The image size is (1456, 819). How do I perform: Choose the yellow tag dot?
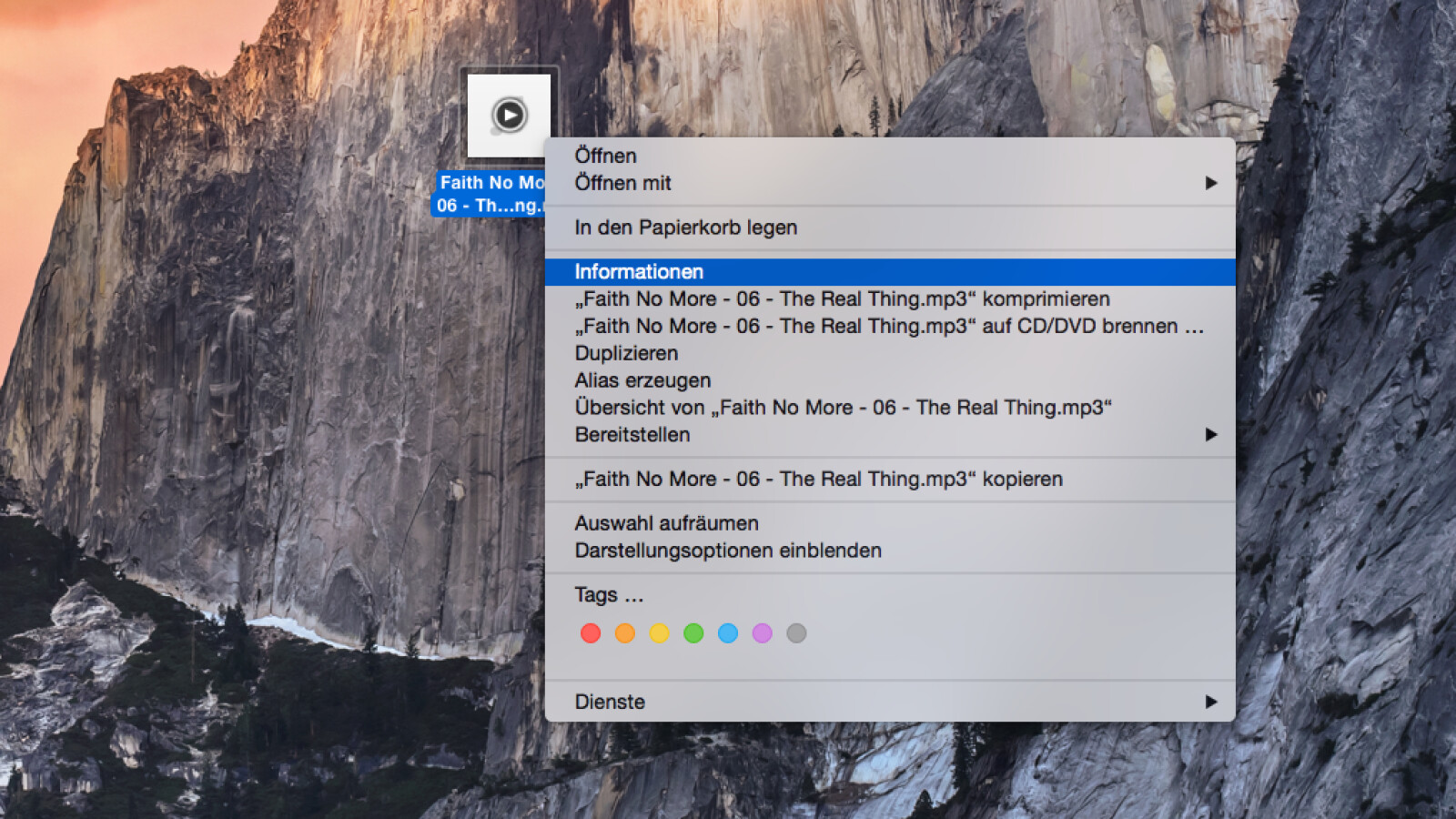click(x=659, y=633)
